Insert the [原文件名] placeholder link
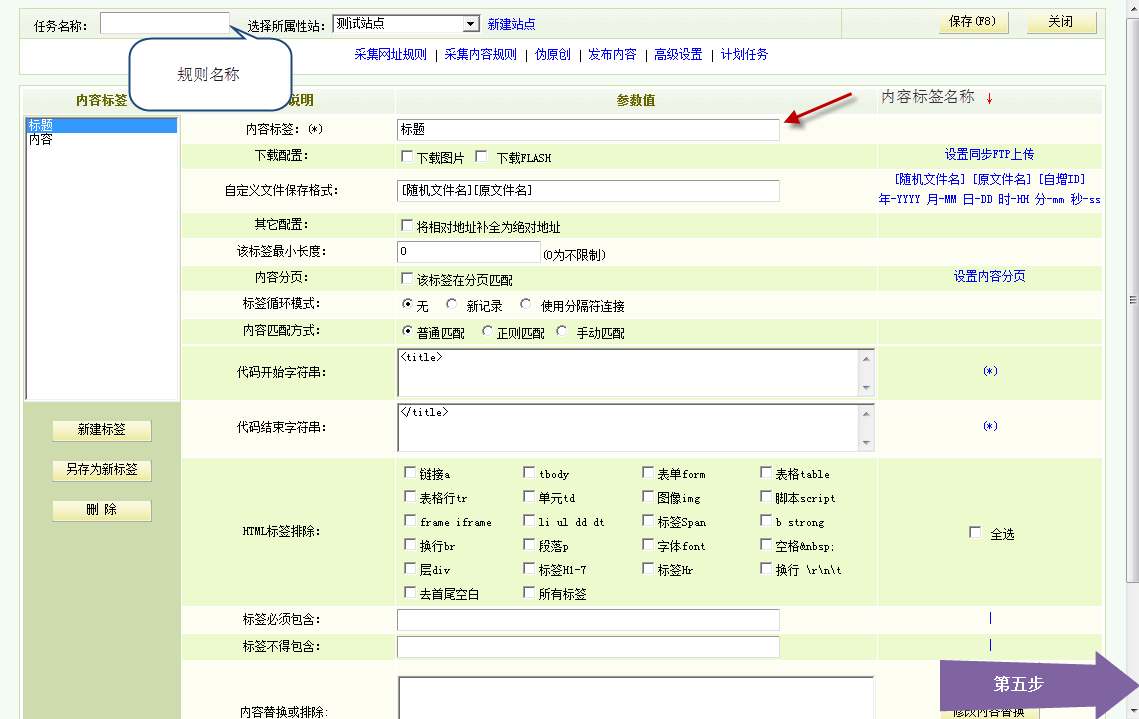Screen dimensions: 1139x719 1001,179
